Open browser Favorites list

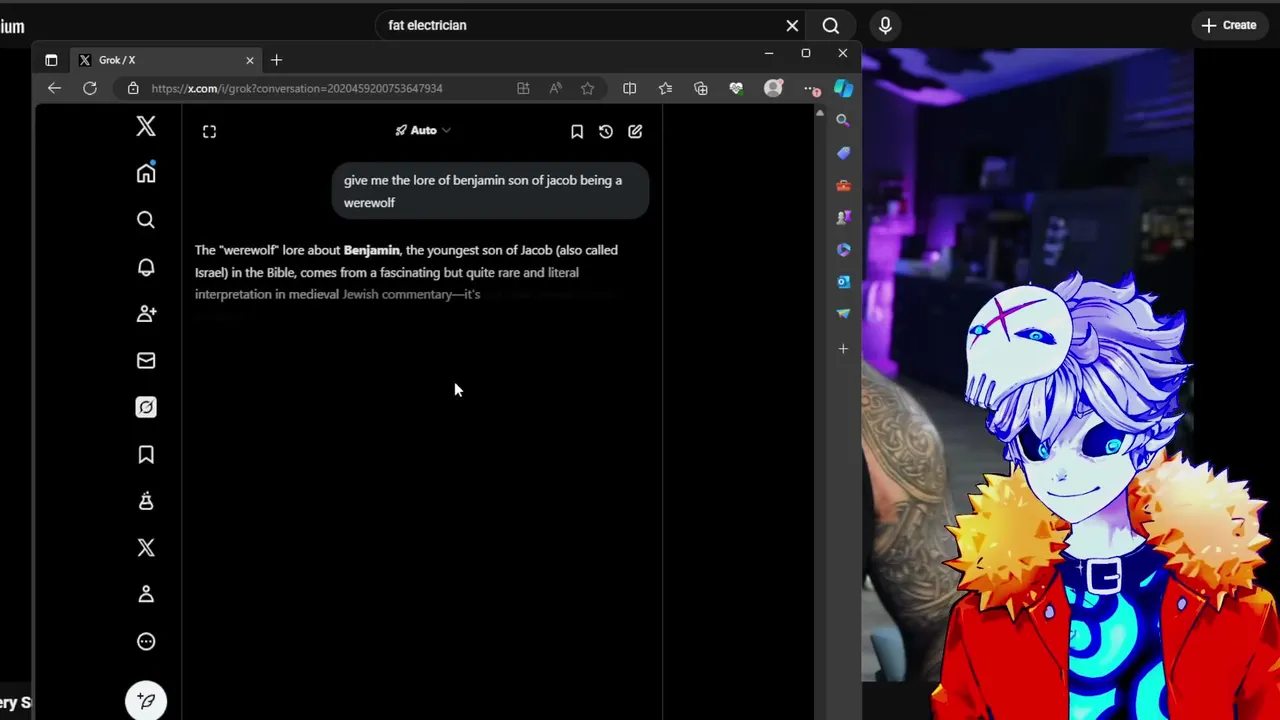coord(665,88)
